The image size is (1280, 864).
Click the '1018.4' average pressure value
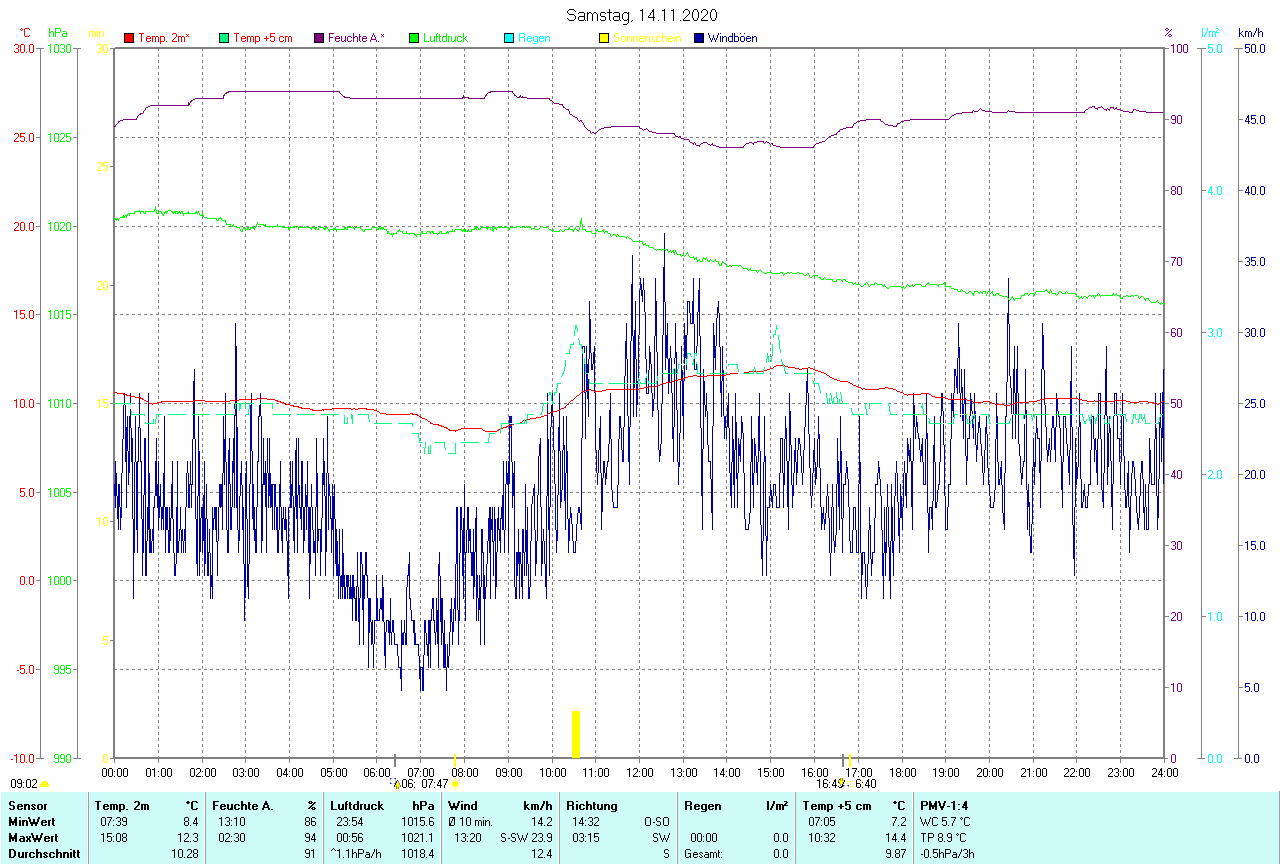pos(417,854)
